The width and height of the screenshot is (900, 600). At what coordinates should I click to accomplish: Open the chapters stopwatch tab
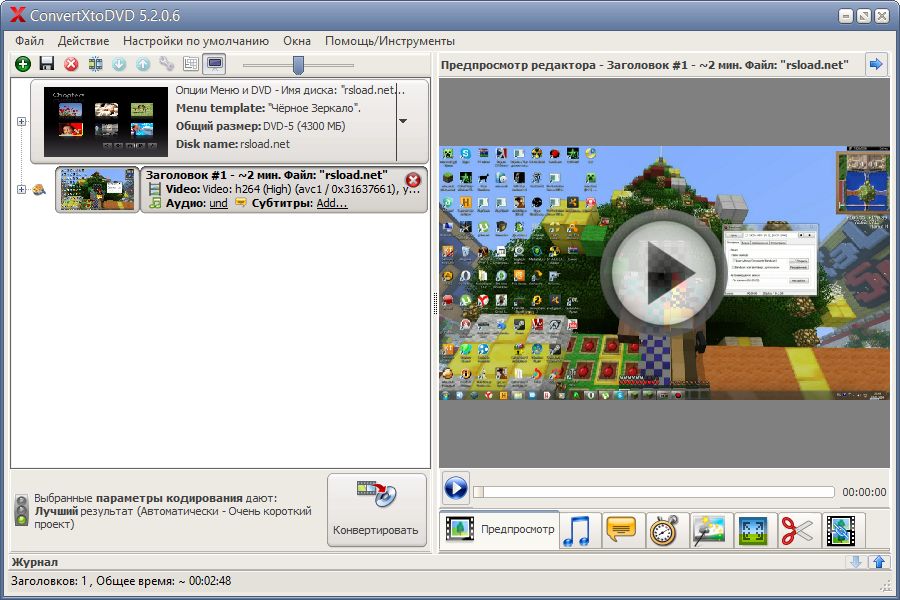click(x=665, y=530)
